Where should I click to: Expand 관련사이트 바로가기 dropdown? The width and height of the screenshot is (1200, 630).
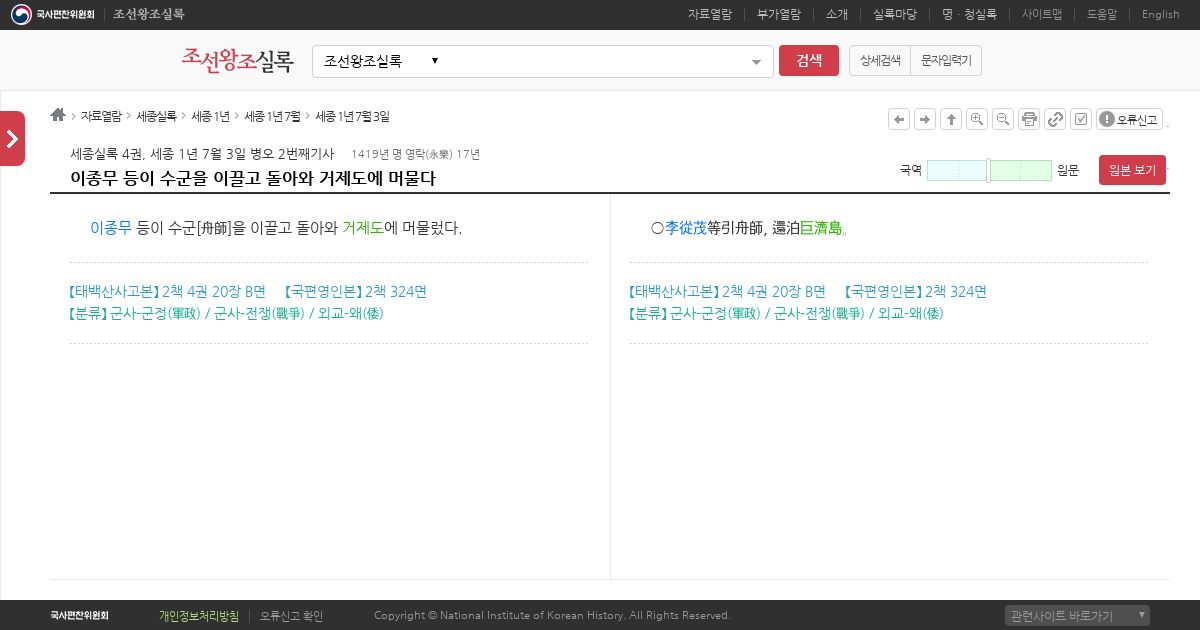[x=1077, y=615]
